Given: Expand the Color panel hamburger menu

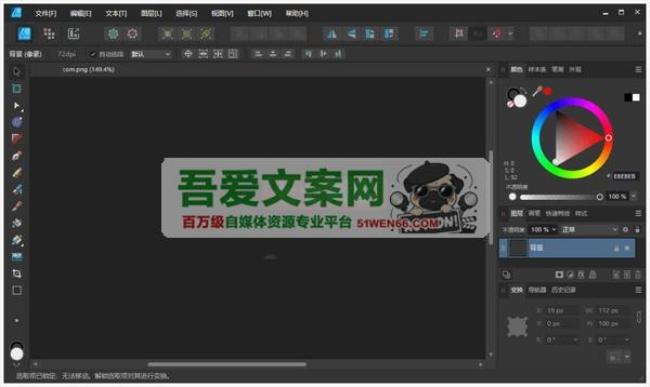Looking at the screenshot, I should tap(638, 70).
